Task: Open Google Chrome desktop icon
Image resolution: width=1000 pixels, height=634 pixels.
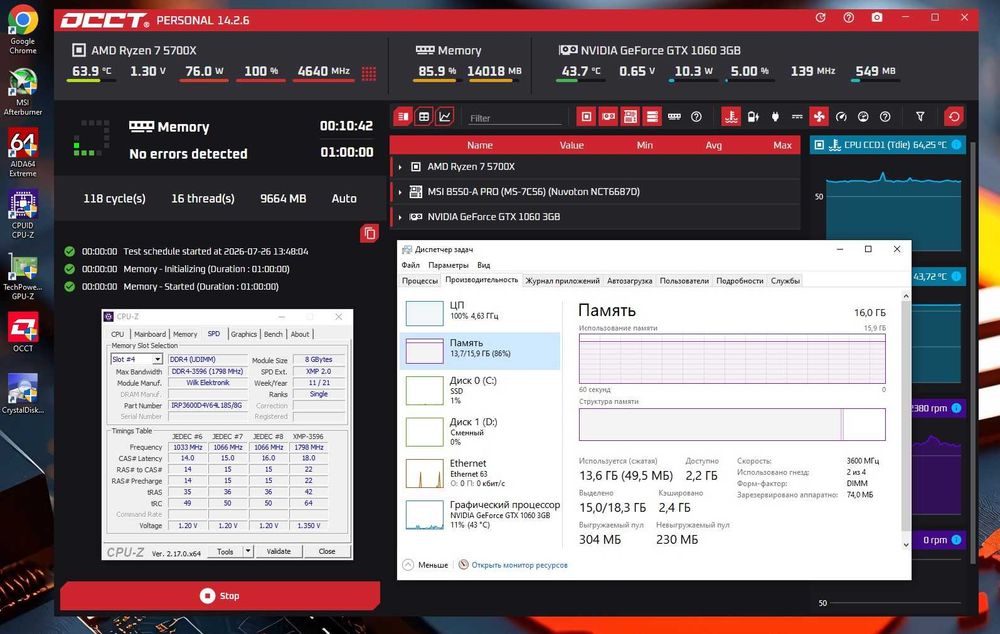Action: pyautogui.click(x=22, y=30)
